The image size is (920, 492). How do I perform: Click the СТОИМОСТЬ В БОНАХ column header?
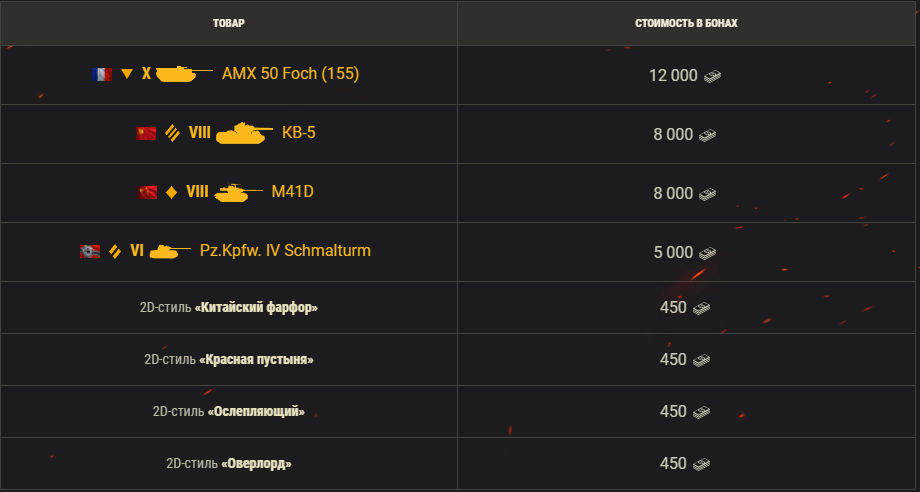[686, 23]
